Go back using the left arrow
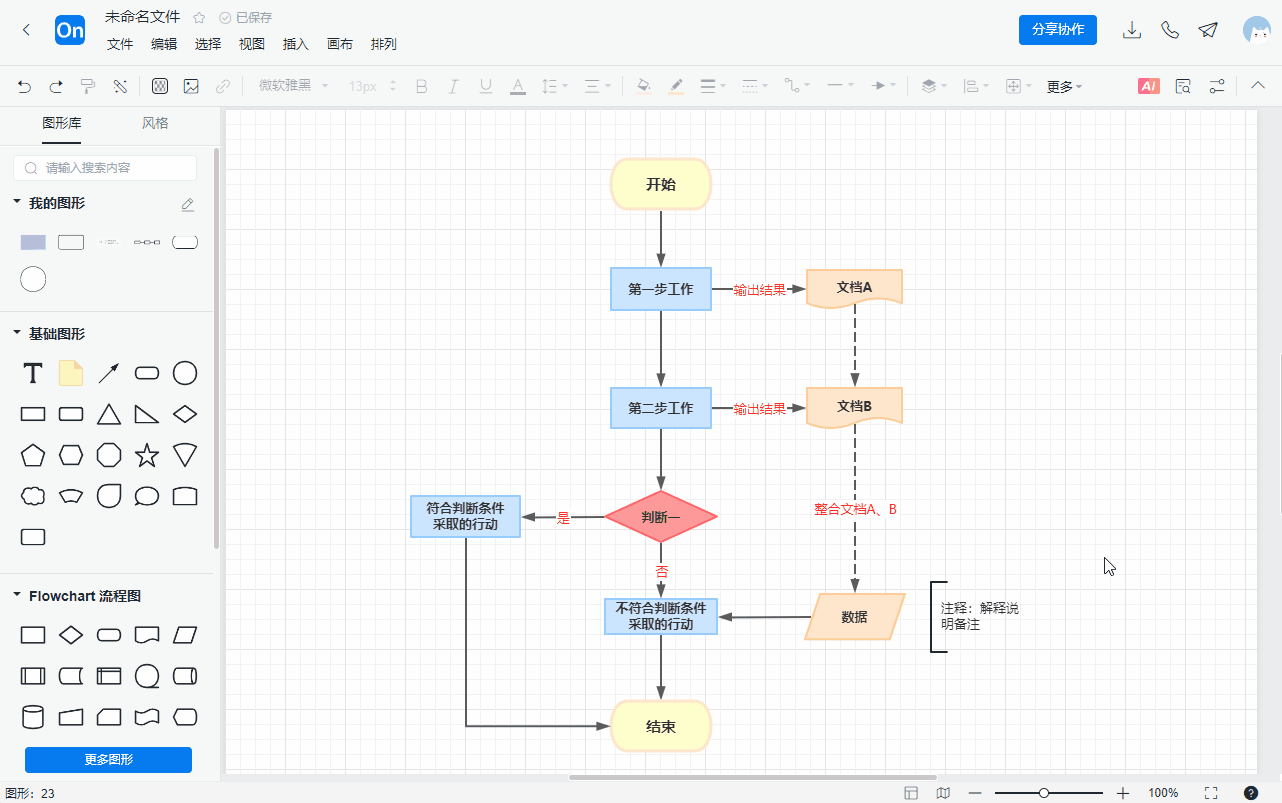 pos(27,30)
